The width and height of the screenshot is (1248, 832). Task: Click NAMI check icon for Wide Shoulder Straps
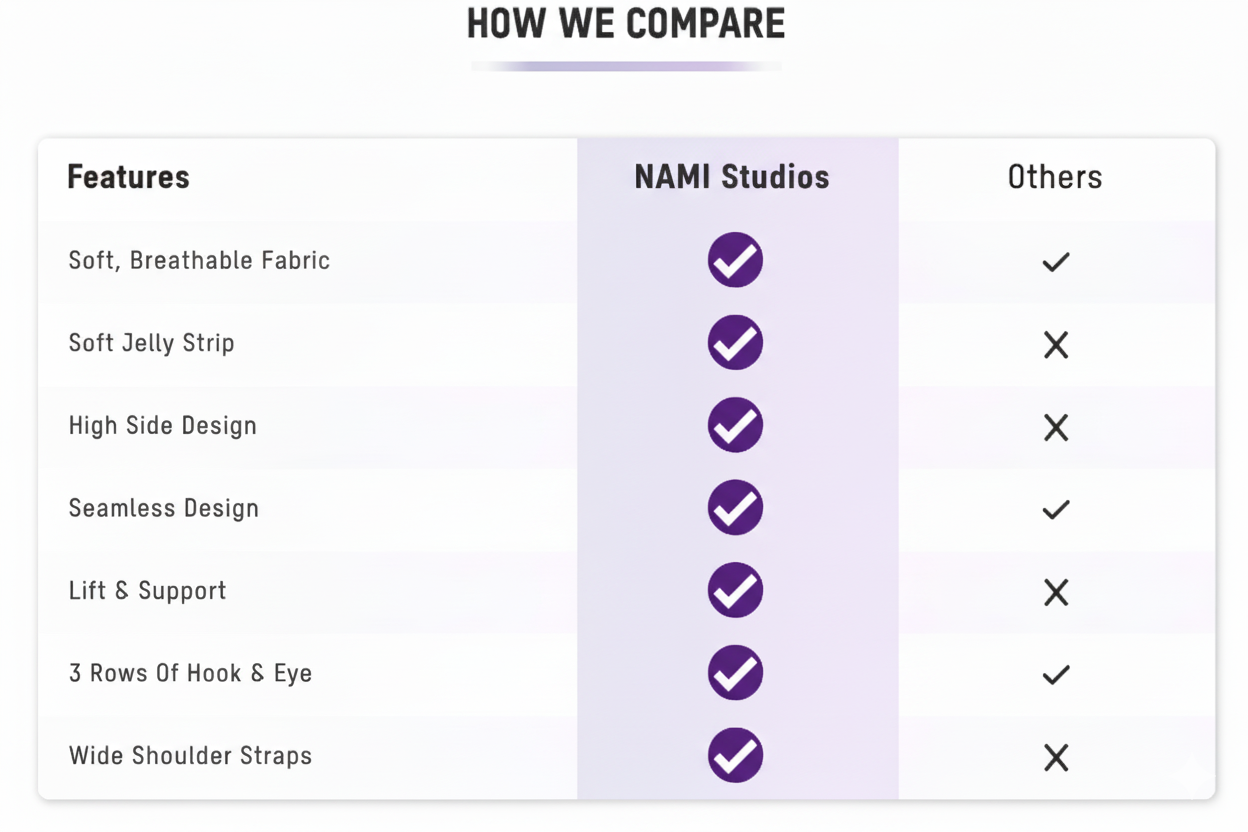click(735, 755)
